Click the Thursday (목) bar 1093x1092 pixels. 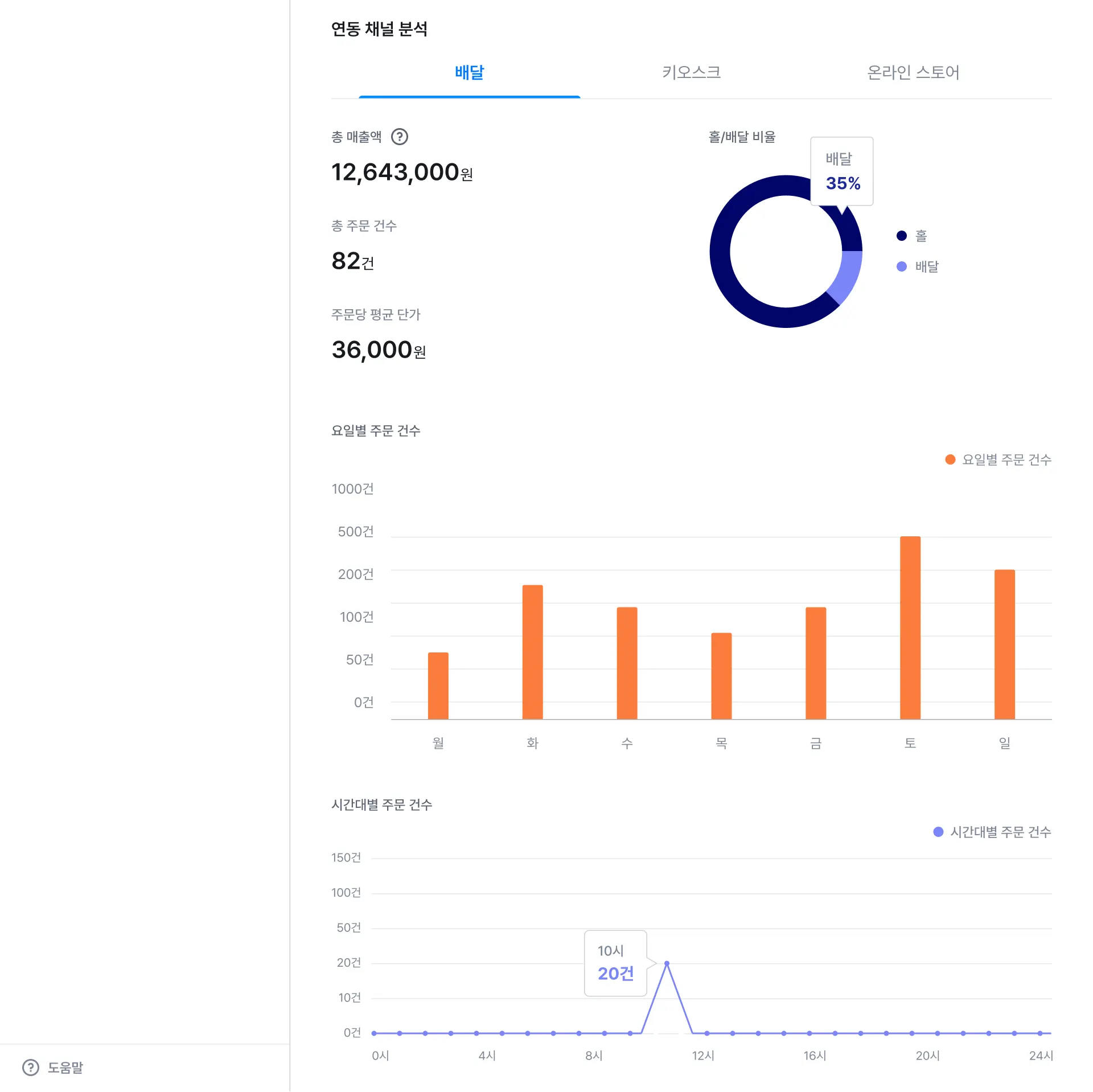[721, 675]
